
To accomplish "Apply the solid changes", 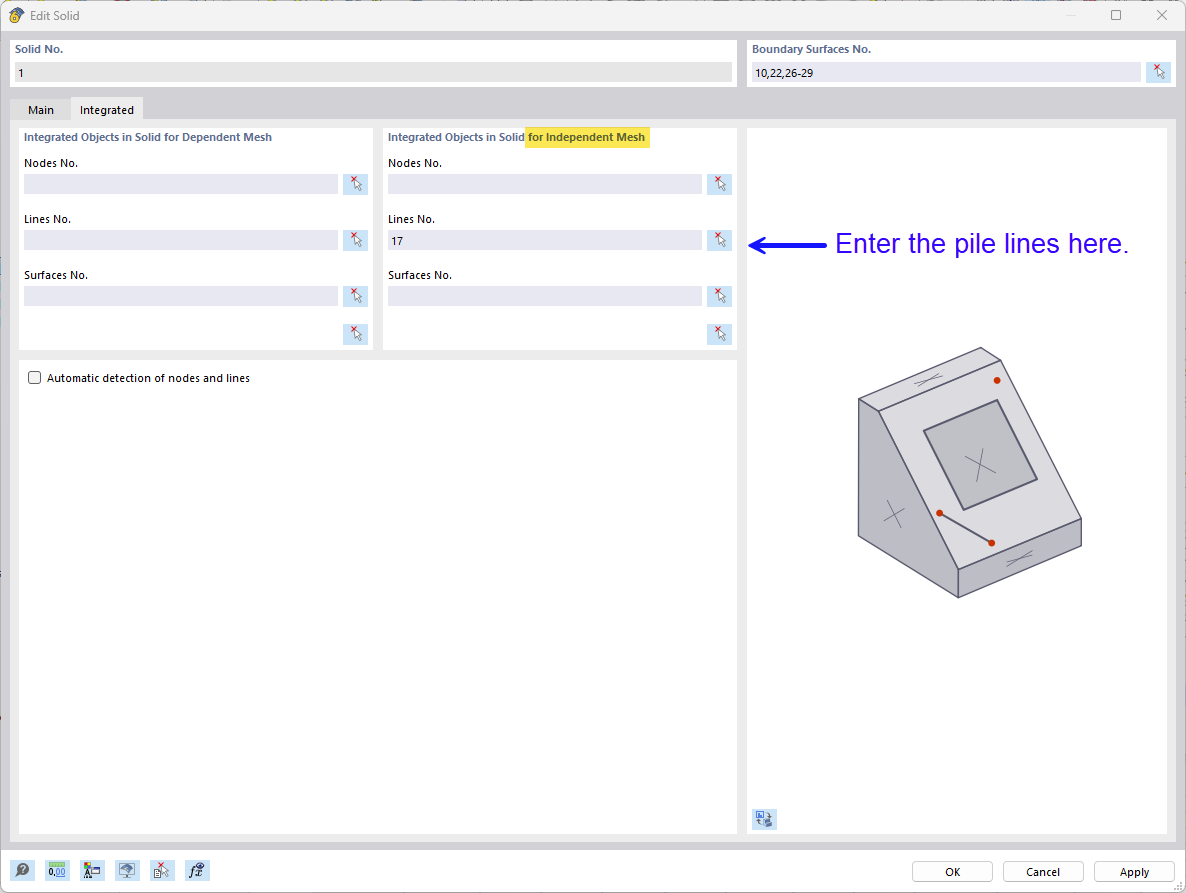I will [x=1133, y=871].
